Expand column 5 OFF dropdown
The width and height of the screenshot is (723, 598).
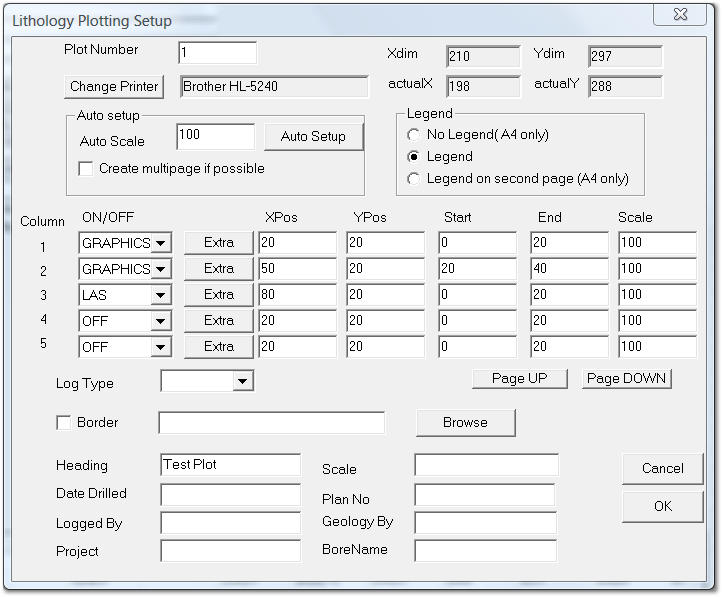tap(161, 346)
